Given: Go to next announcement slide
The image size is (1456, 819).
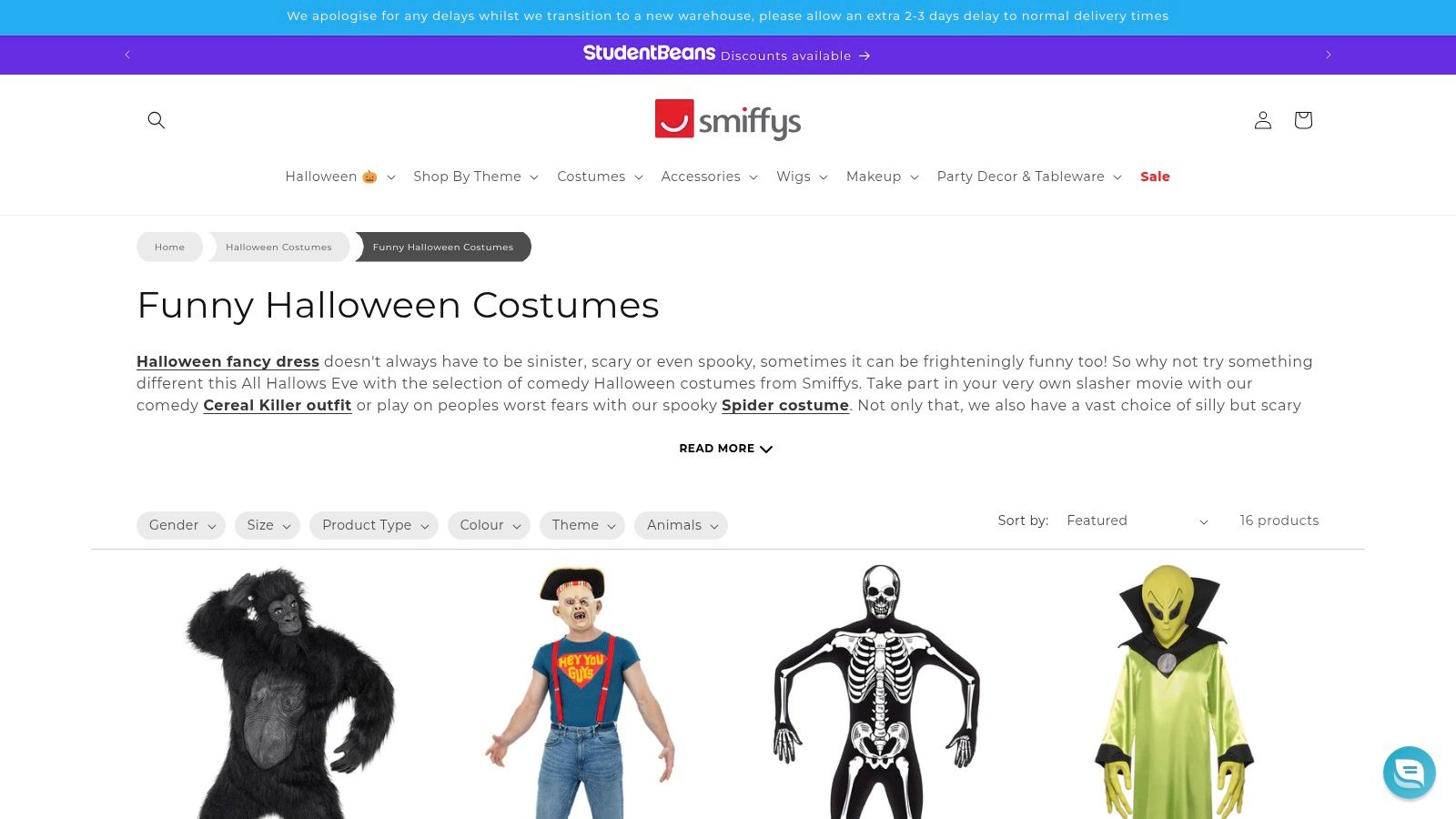Looking at the screenshot, I should [x=1329, y=55].
